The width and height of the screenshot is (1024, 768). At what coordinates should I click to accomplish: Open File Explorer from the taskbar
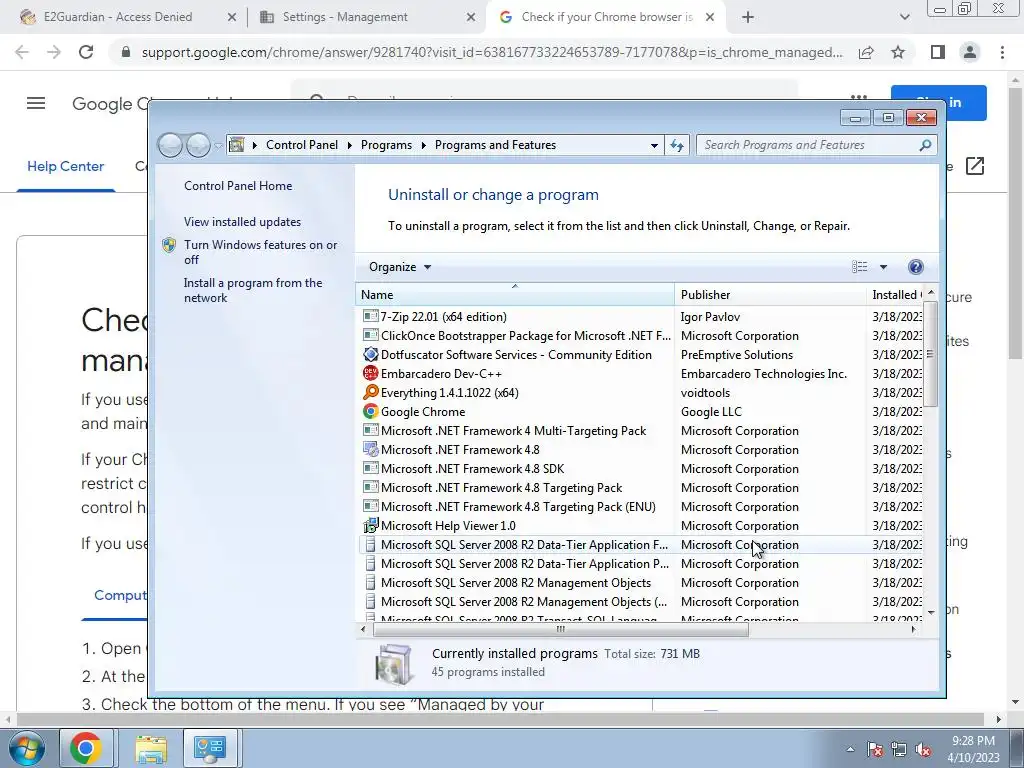click(x=151, y=748)
